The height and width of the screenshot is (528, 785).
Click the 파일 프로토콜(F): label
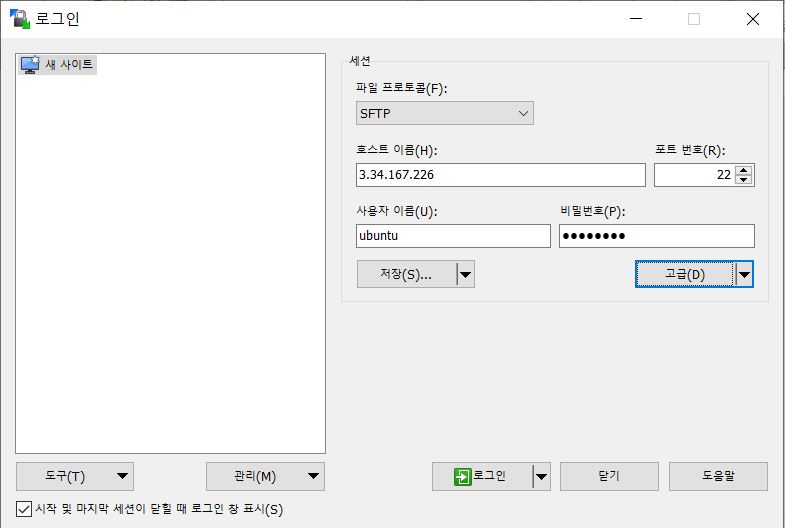[x=402, y=88]
